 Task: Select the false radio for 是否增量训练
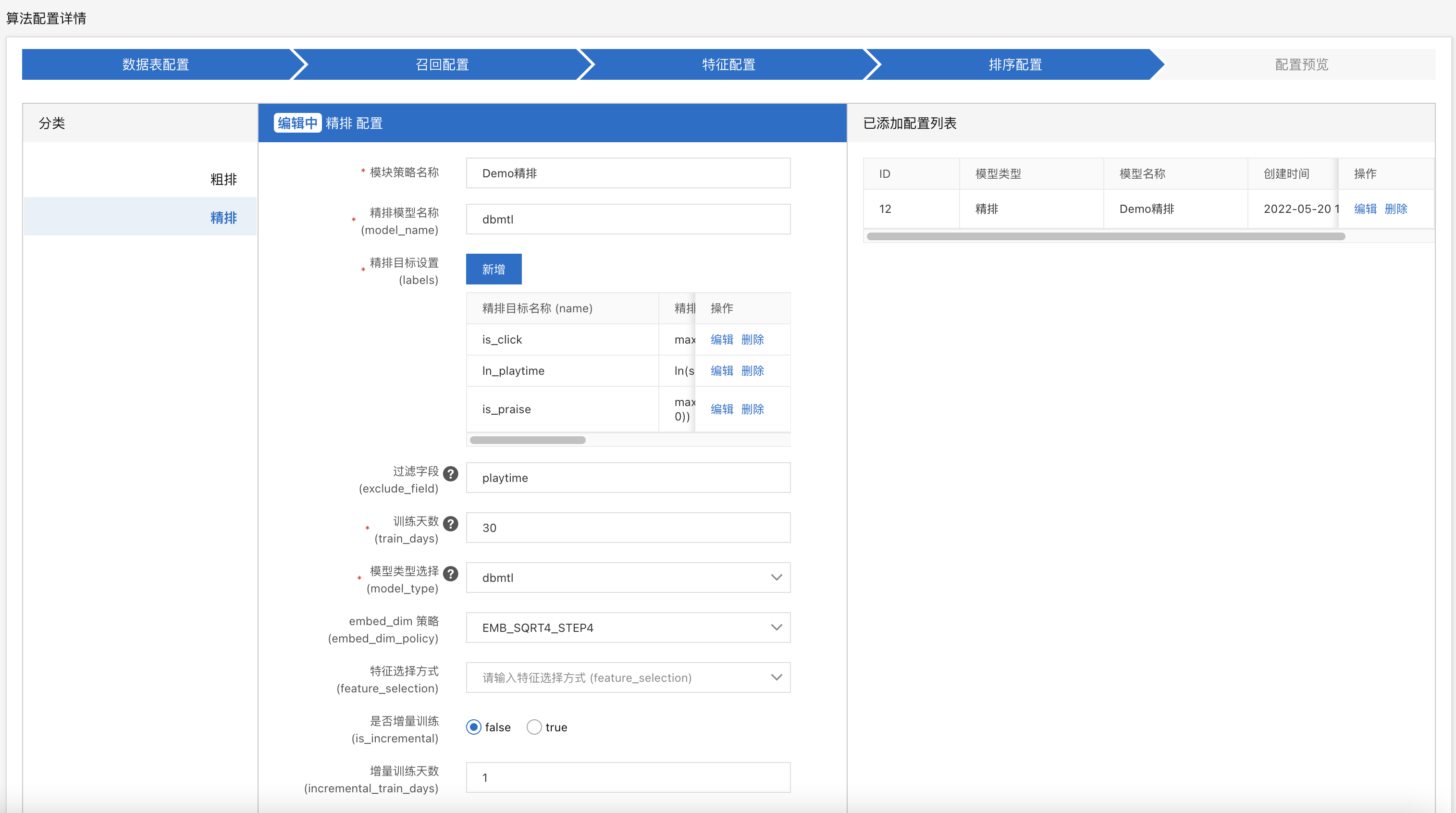coord(474,727)
